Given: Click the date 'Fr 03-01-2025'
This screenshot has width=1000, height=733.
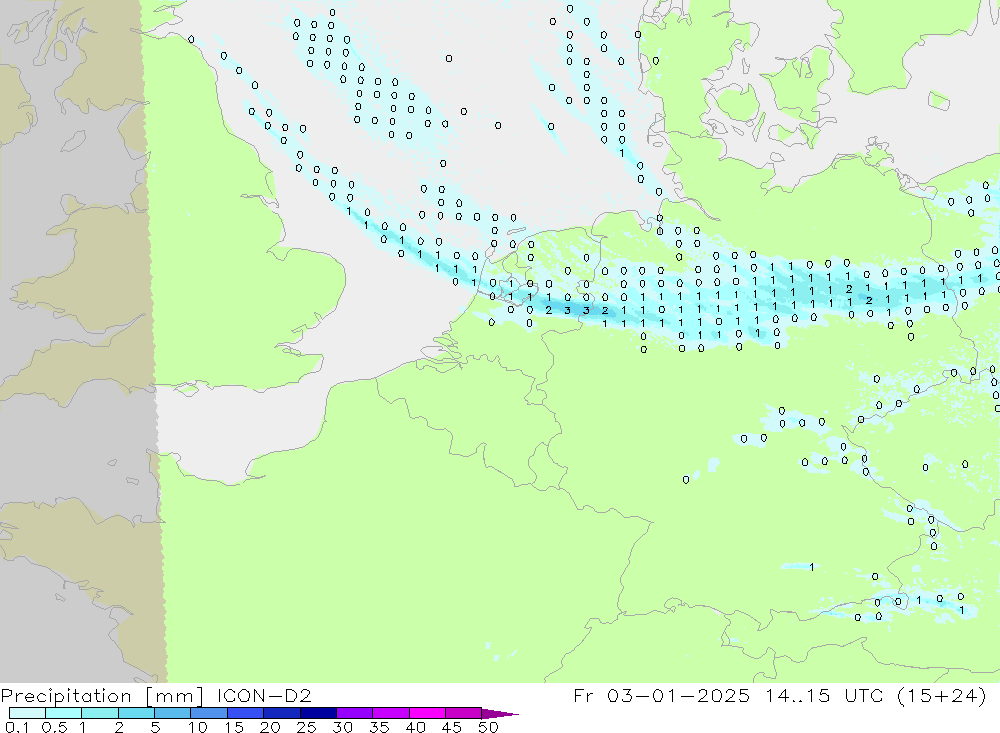Looking at the screenshot, I should pyautogui.click(x=661, y=695).
